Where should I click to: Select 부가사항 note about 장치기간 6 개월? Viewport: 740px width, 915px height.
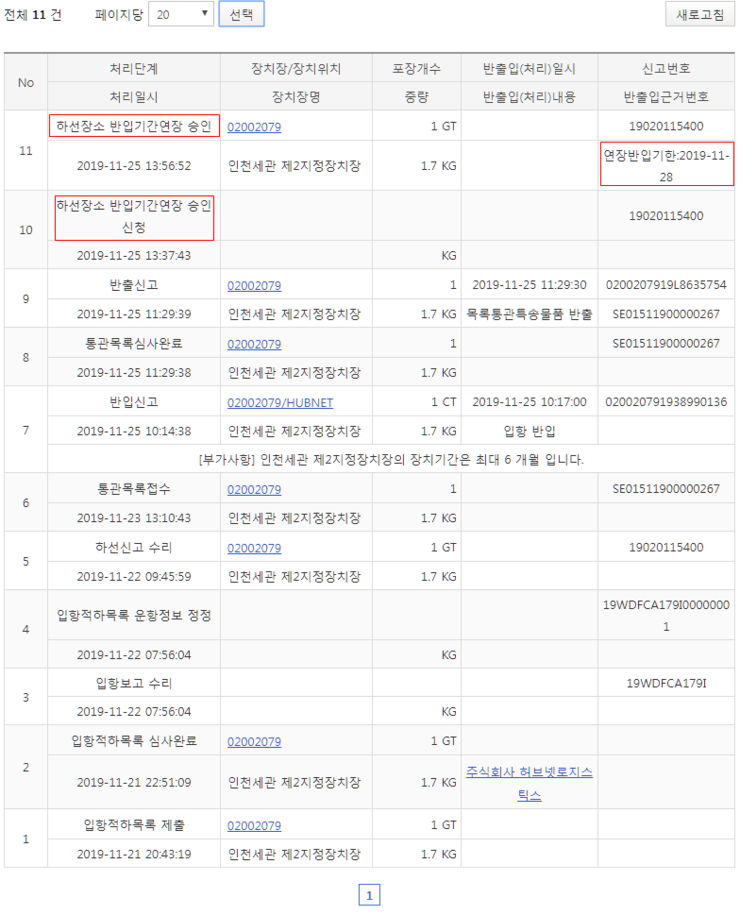390,459
